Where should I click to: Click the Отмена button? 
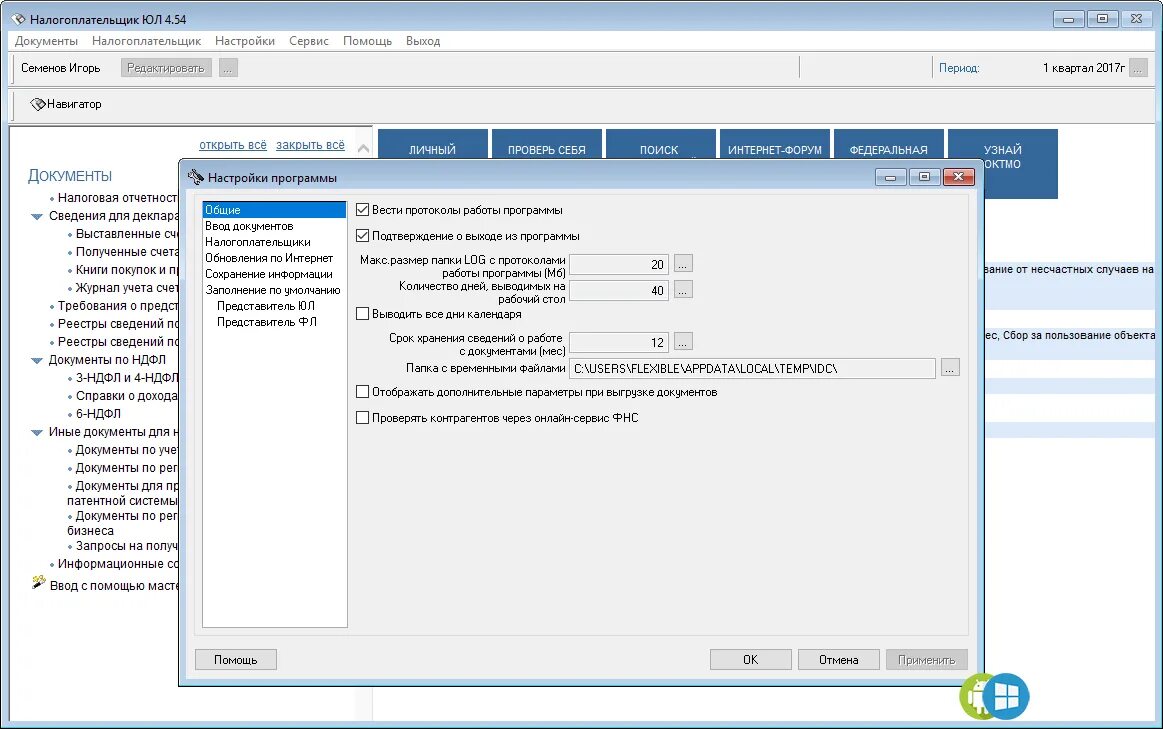pos(839,659)
